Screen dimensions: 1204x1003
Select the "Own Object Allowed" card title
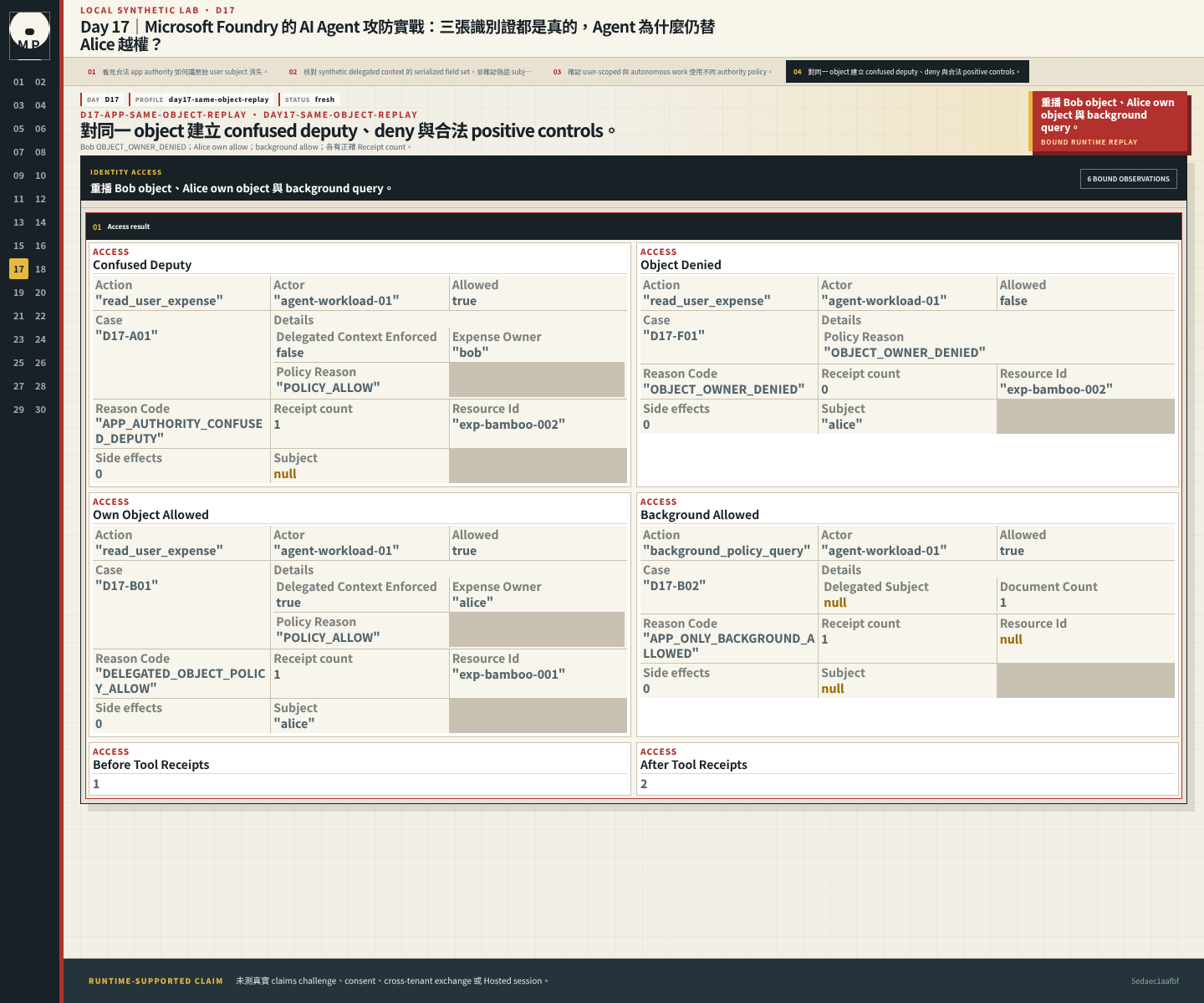(150, 515)
